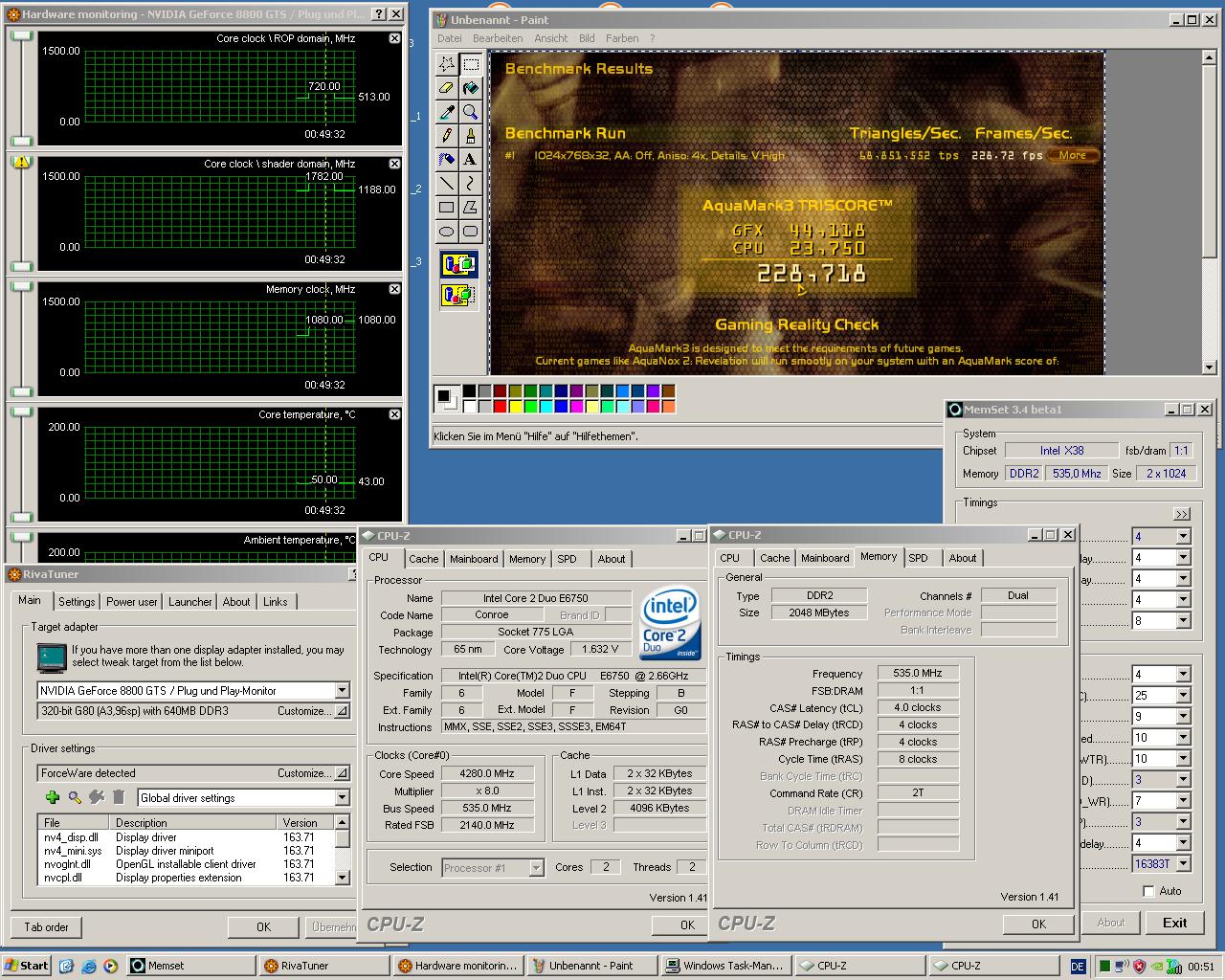Open the MemSet dropdown showing 9

[x=1183, y=717]
